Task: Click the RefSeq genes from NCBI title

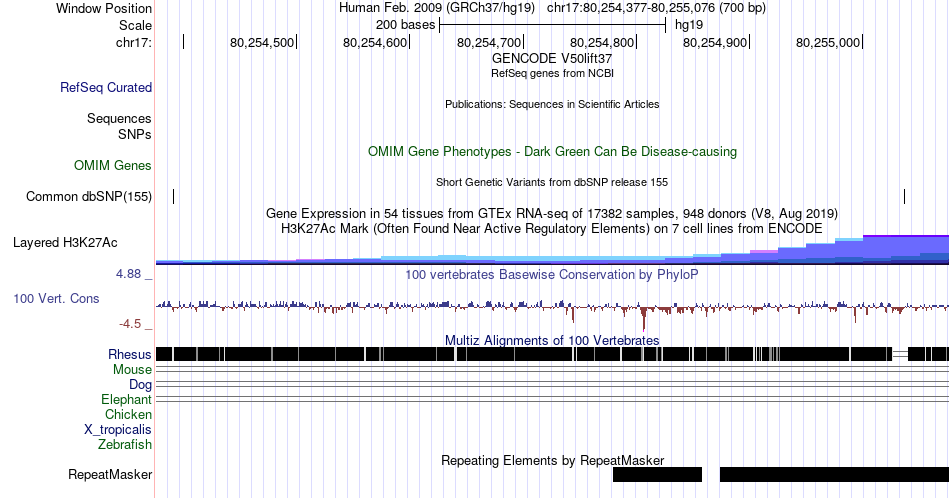Action: coord(552,73)
